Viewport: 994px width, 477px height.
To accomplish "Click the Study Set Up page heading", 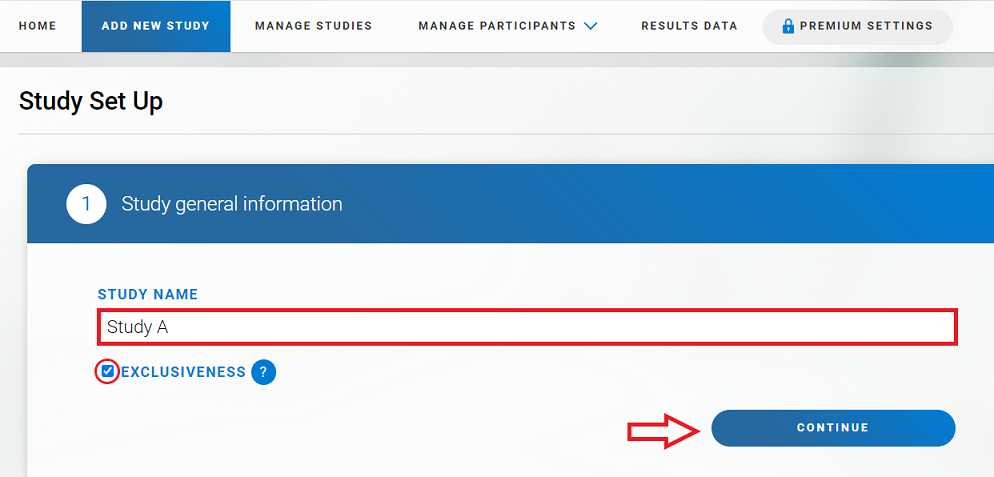I will [91, 101].
